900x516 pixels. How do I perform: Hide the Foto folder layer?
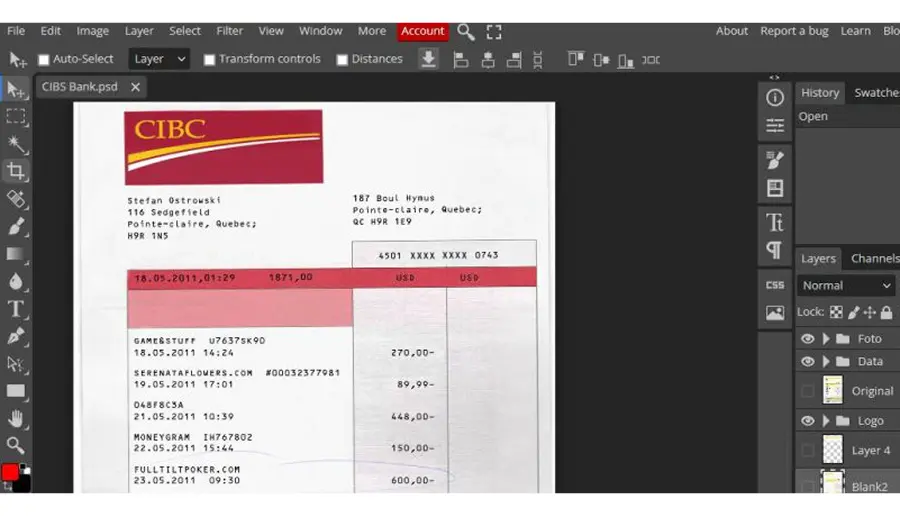click(x=807, y=339)
